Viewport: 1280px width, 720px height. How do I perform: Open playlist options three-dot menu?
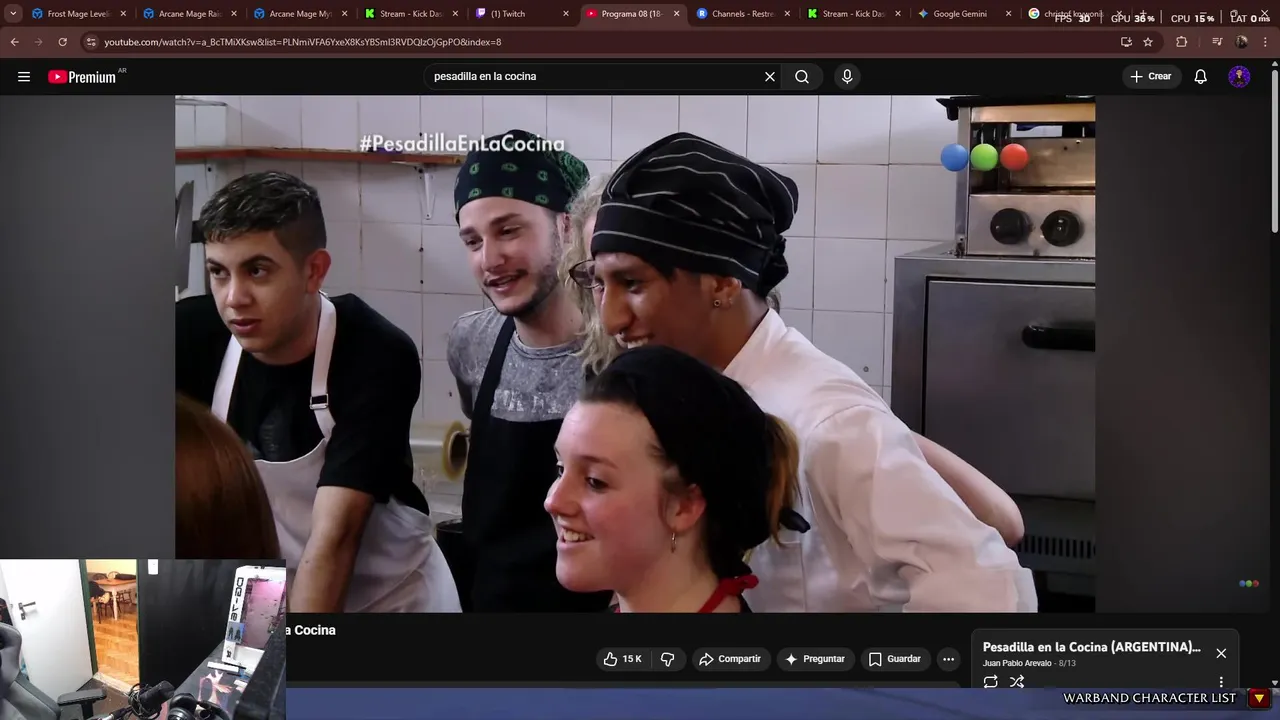tap(1221, 682)
